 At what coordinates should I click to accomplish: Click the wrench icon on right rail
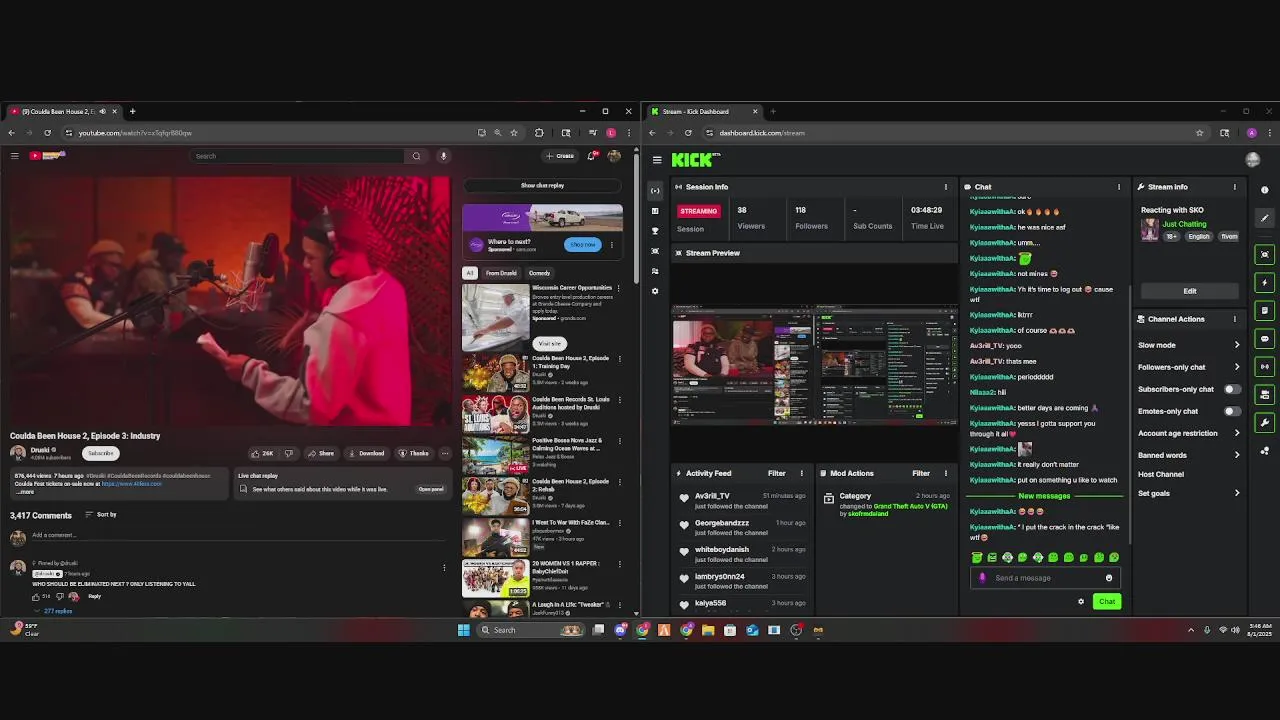[x=1265, y=423]
